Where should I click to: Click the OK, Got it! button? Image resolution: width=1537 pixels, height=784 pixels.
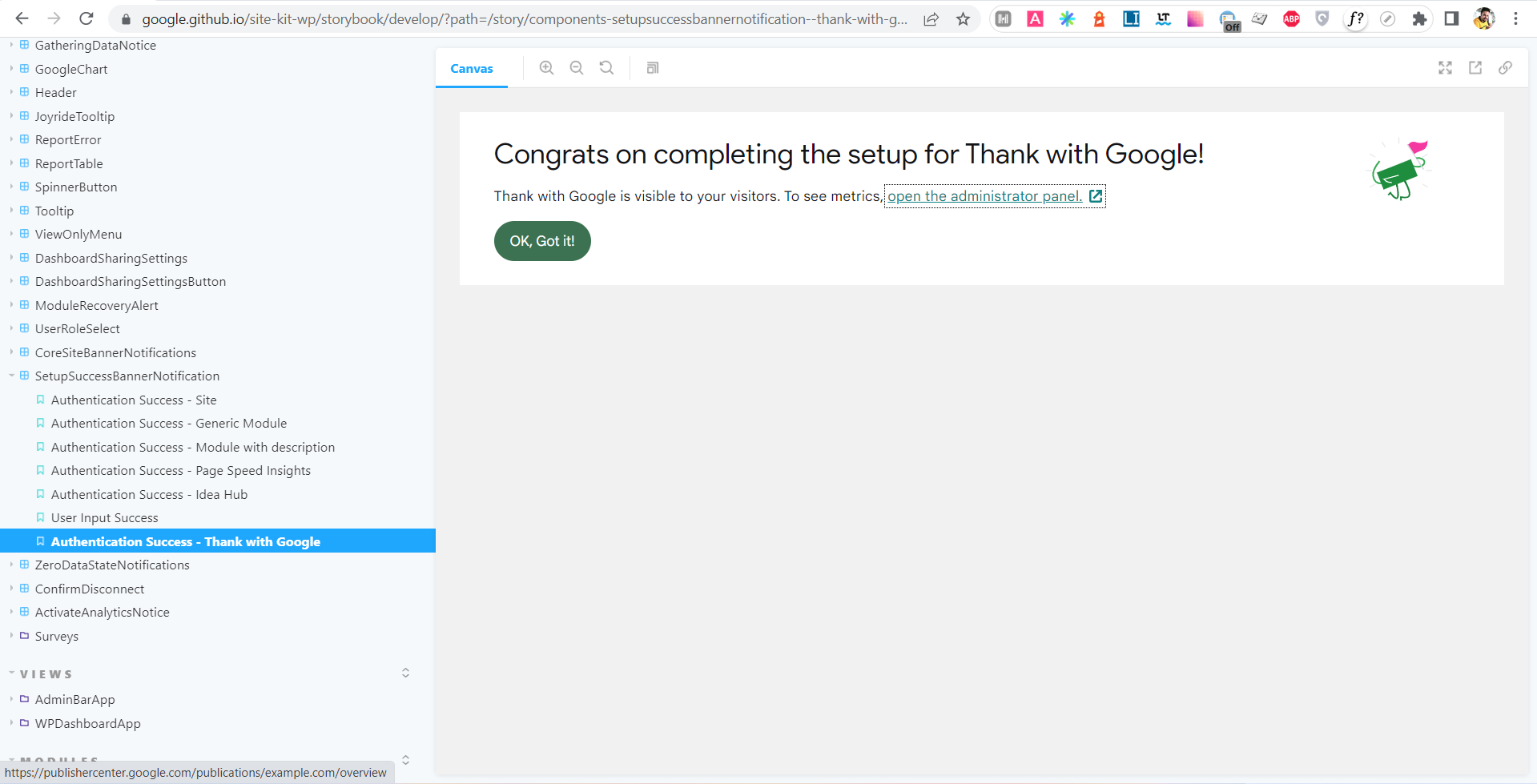pyautogui.click(x=542, y=241)
